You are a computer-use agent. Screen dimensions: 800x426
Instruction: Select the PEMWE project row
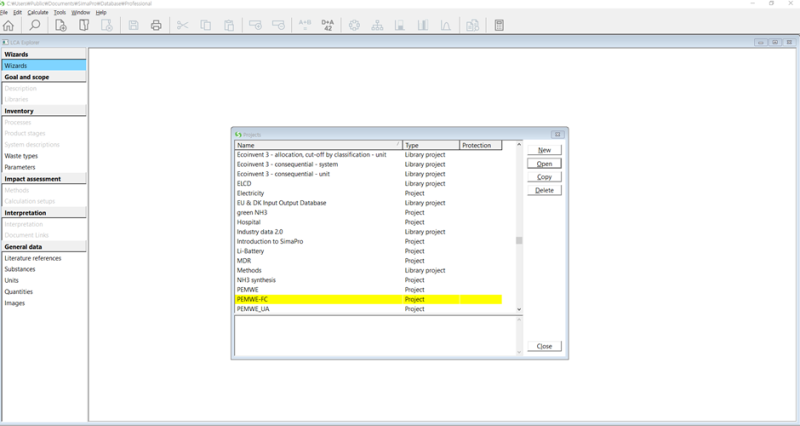tap(368, 290)
